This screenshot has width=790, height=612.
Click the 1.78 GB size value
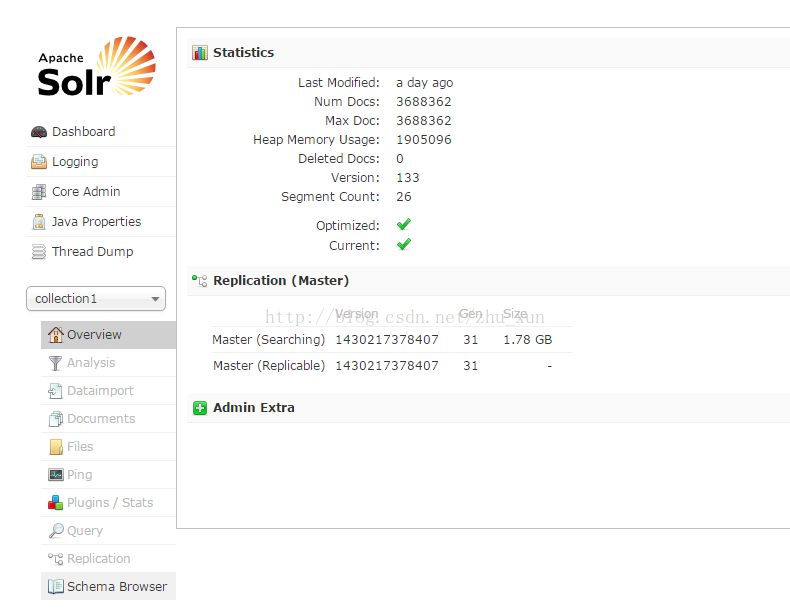pos(528,340)
